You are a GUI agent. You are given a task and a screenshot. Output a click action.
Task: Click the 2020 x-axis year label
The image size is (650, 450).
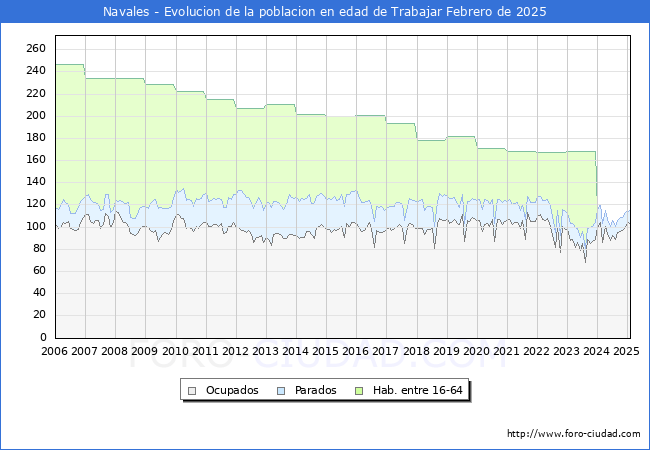[476, 351]
